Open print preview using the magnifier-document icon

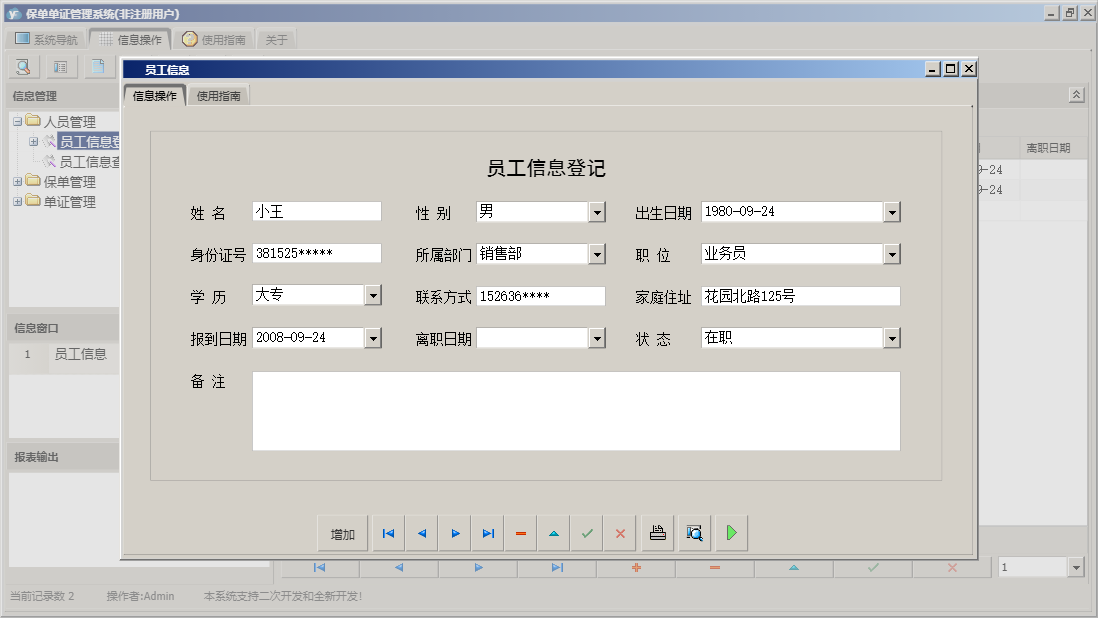pyautogui.click(x=693, y=533)
